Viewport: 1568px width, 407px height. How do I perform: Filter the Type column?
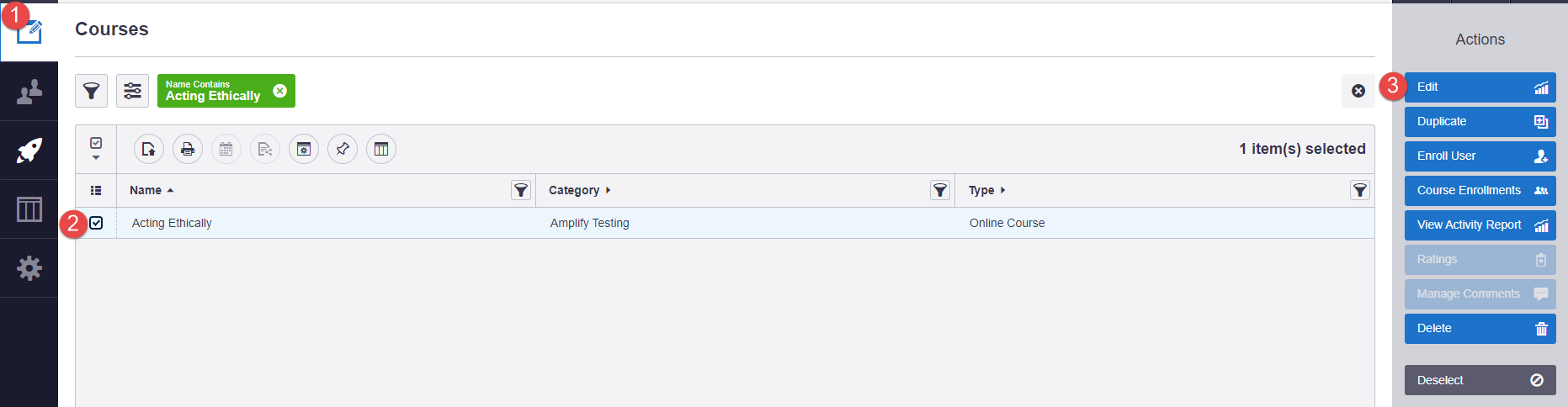(1359, 190)
